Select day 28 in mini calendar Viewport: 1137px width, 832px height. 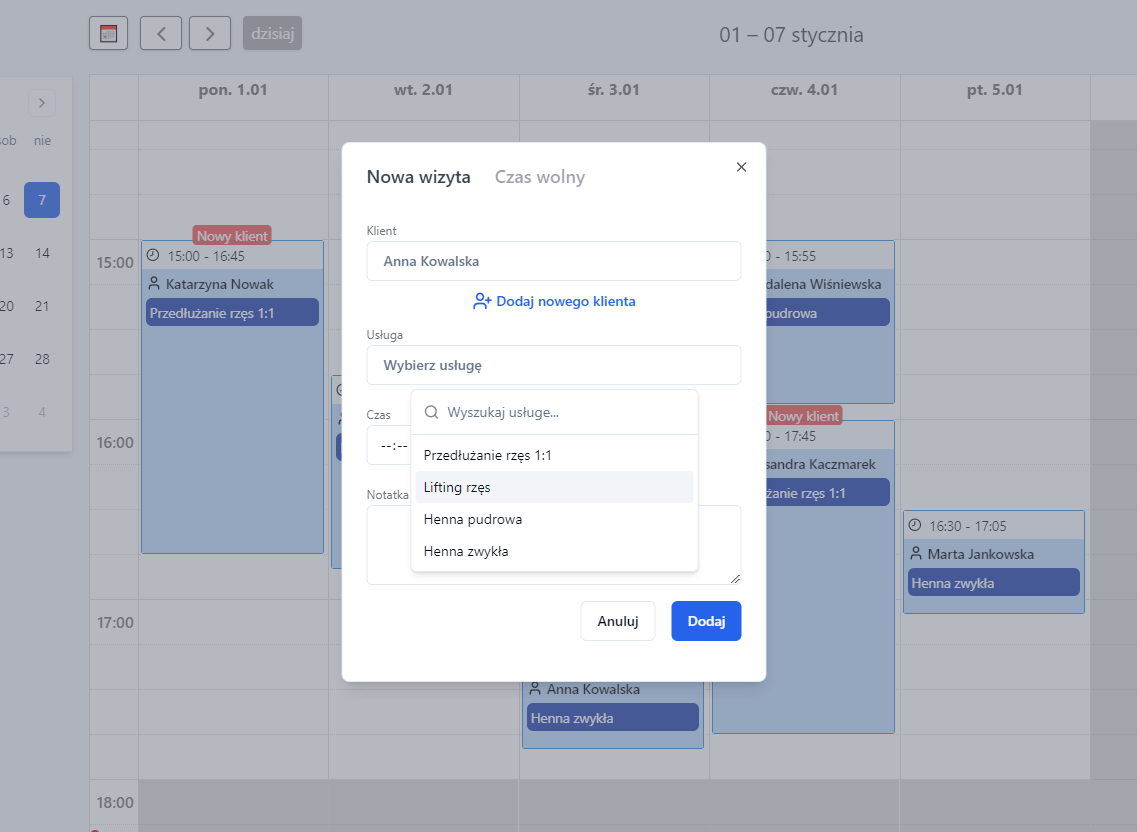pyautogui.click(x=42, y=359)
